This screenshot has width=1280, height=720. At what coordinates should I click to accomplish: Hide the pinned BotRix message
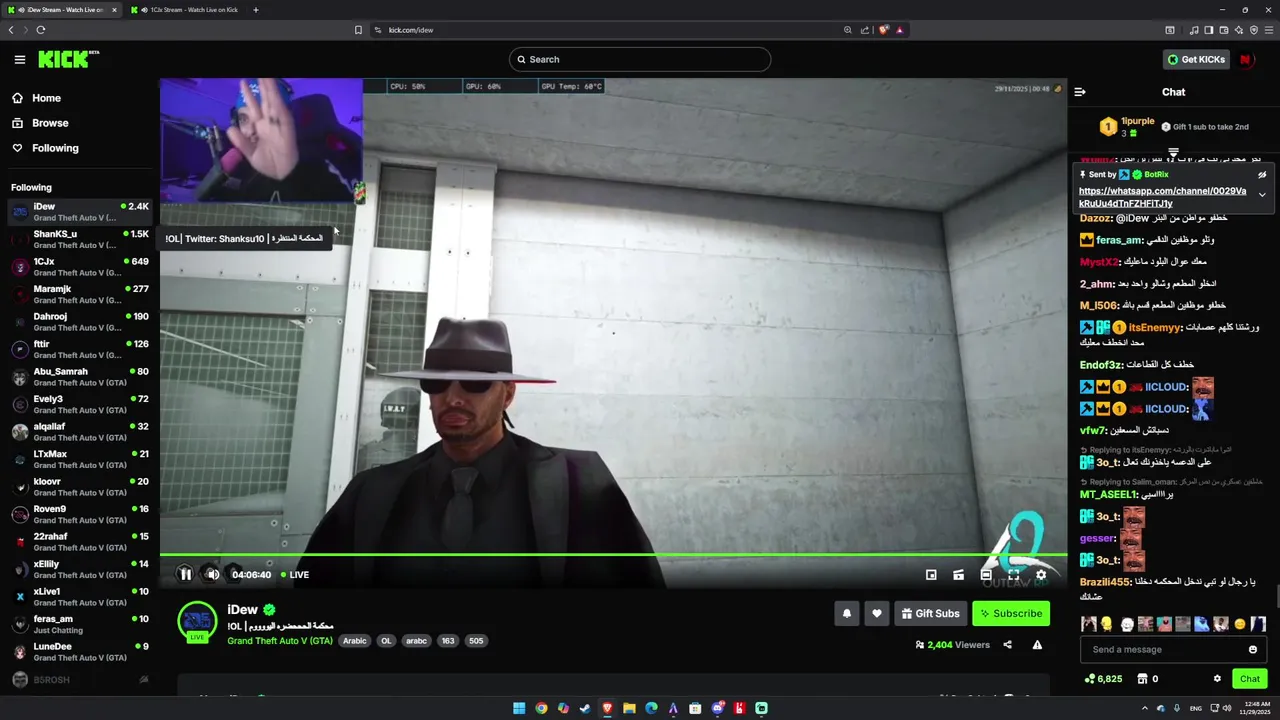(1262, 174)
